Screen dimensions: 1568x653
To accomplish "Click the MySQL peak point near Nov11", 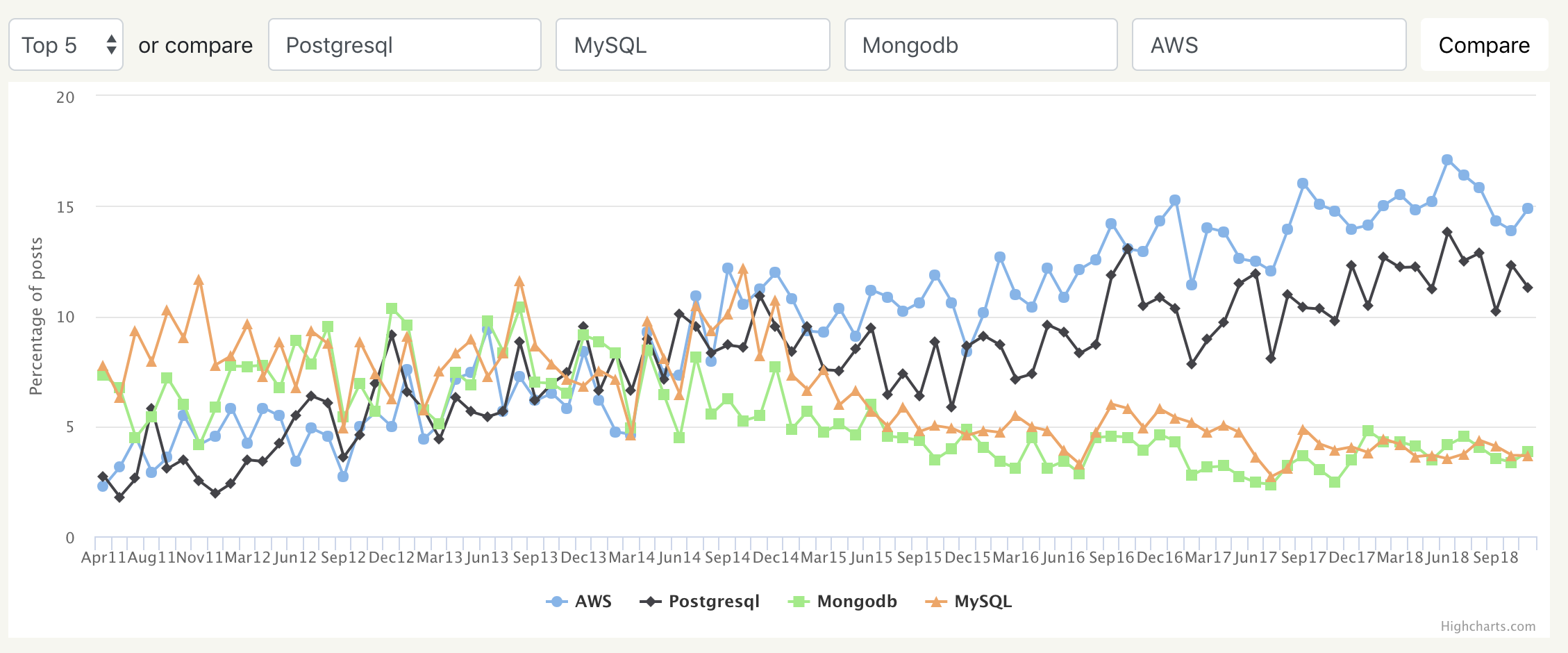I will [x=199, y=281].
